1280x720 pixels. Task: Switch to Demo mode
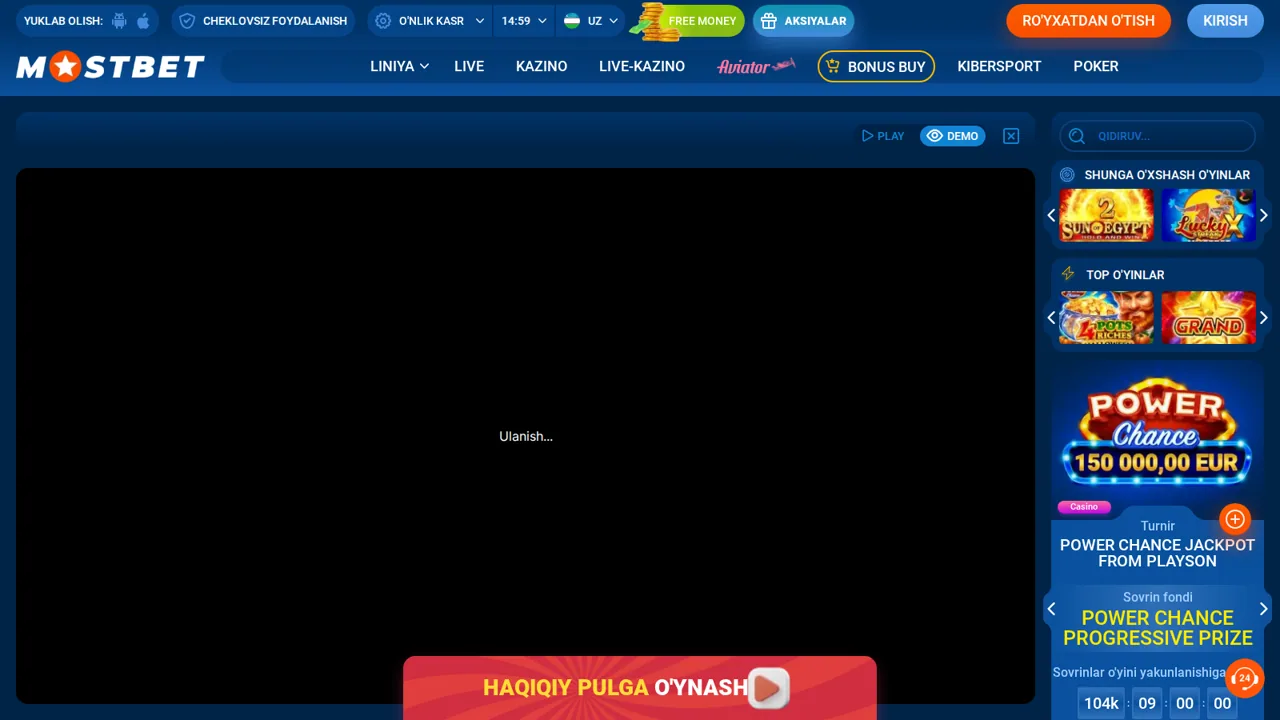pyautogui.click(x=953, y=136)
